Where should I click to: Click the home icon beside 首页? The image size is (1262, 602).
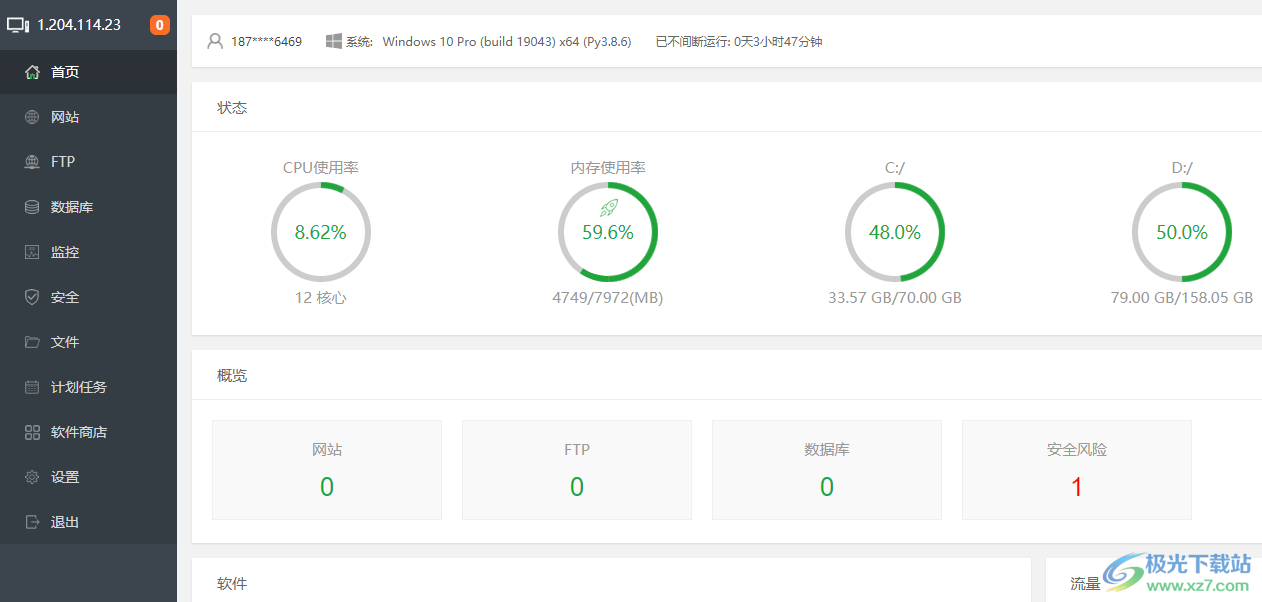pyautogui.click(x=32, y=72)
